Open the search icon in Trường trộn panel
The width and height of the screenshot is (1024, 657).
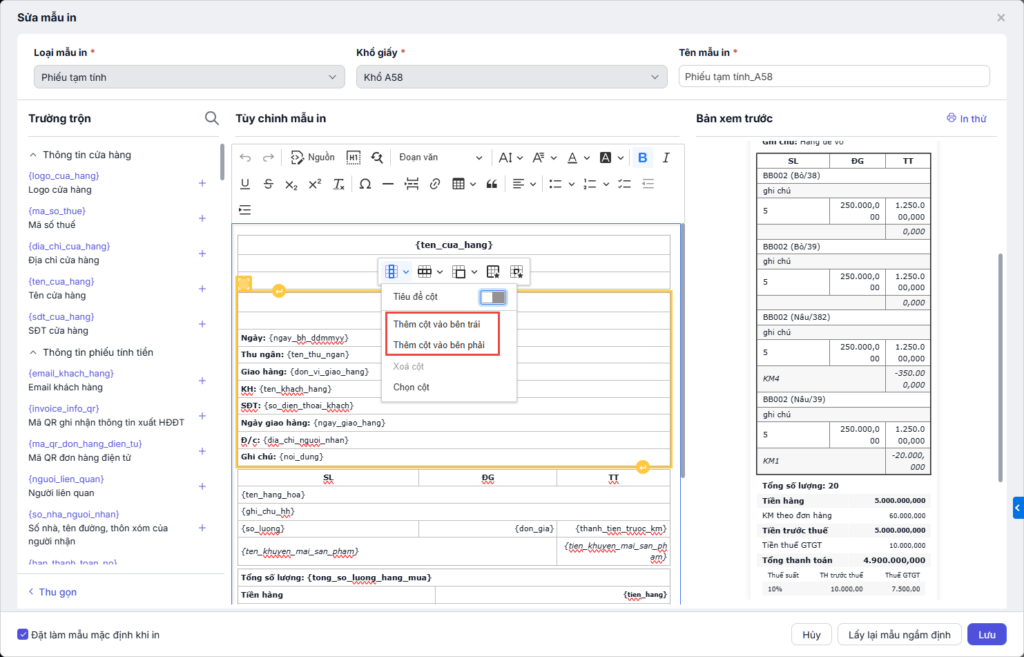coord(211,118)
